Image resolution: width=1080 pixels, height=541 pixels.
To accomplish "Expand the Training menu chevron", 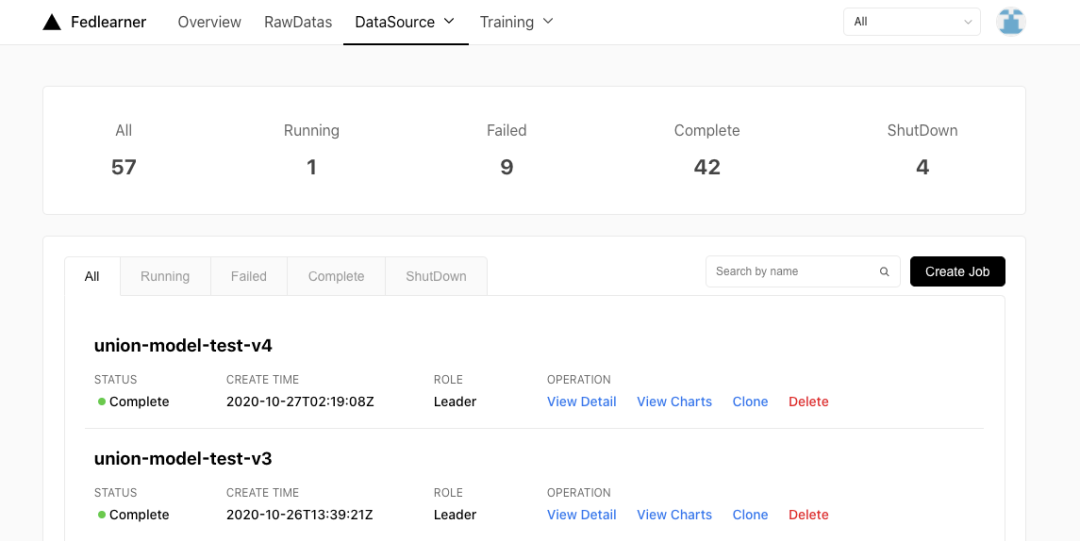I will [547, 22].
